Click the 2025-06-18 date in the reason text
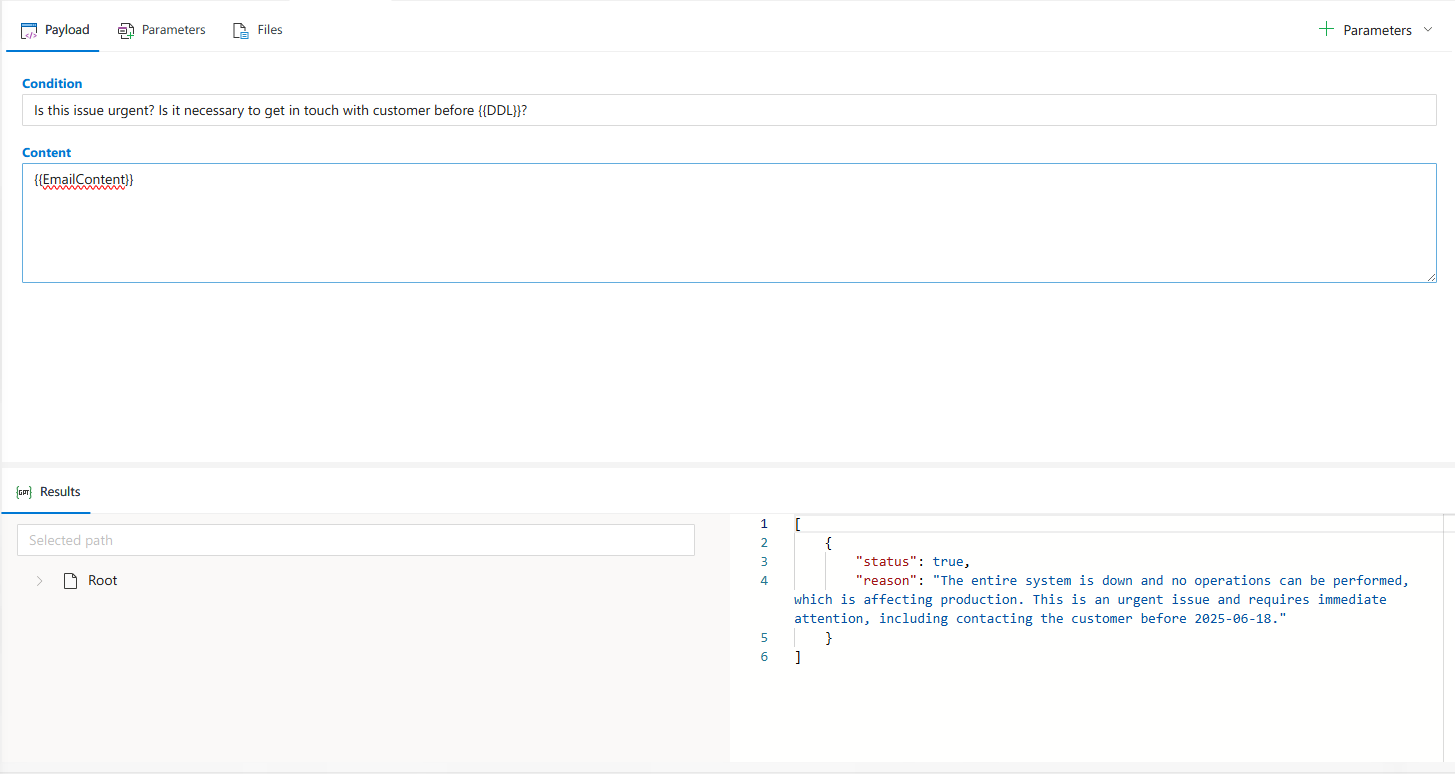Screen dimensions: 1455x774 click(x=1235, y=618)
